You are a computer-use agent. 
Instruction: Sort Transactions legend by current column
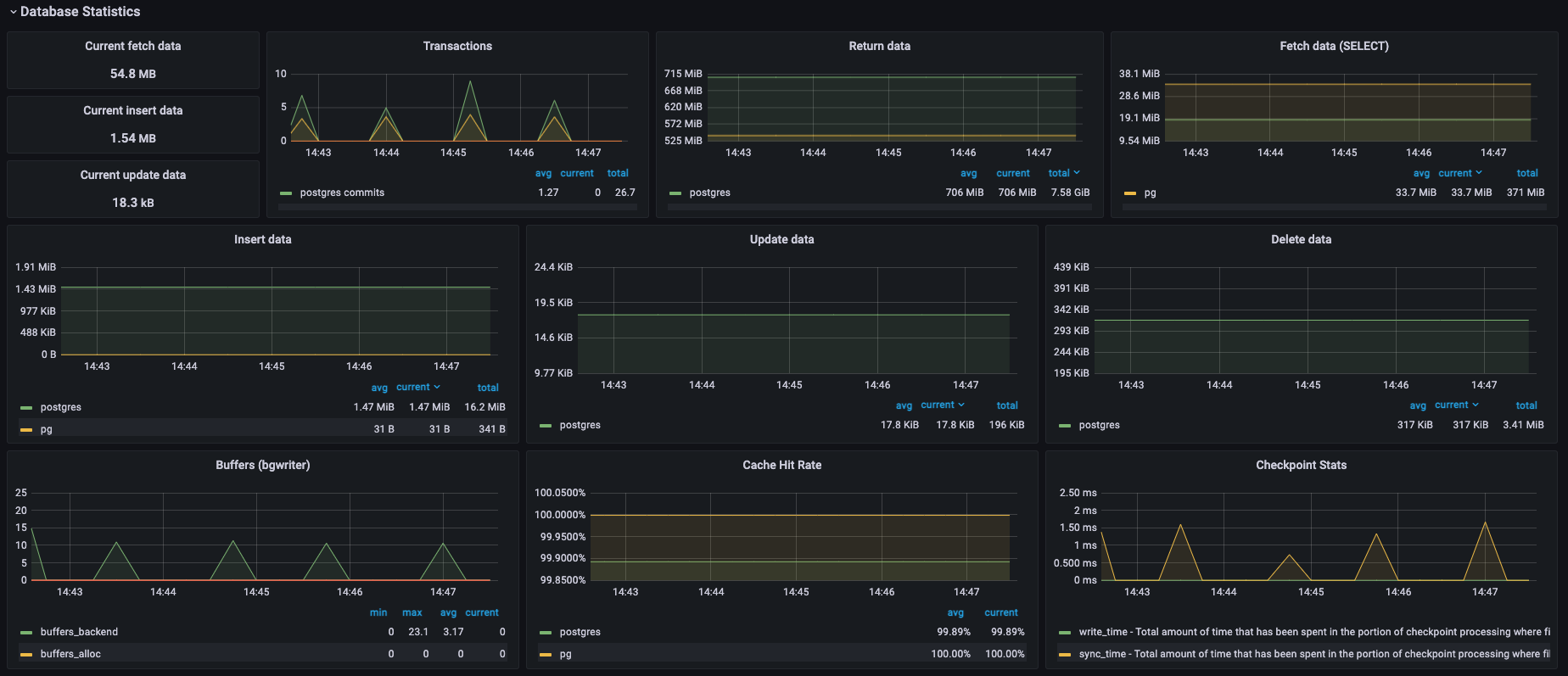(x=577, y=173)
